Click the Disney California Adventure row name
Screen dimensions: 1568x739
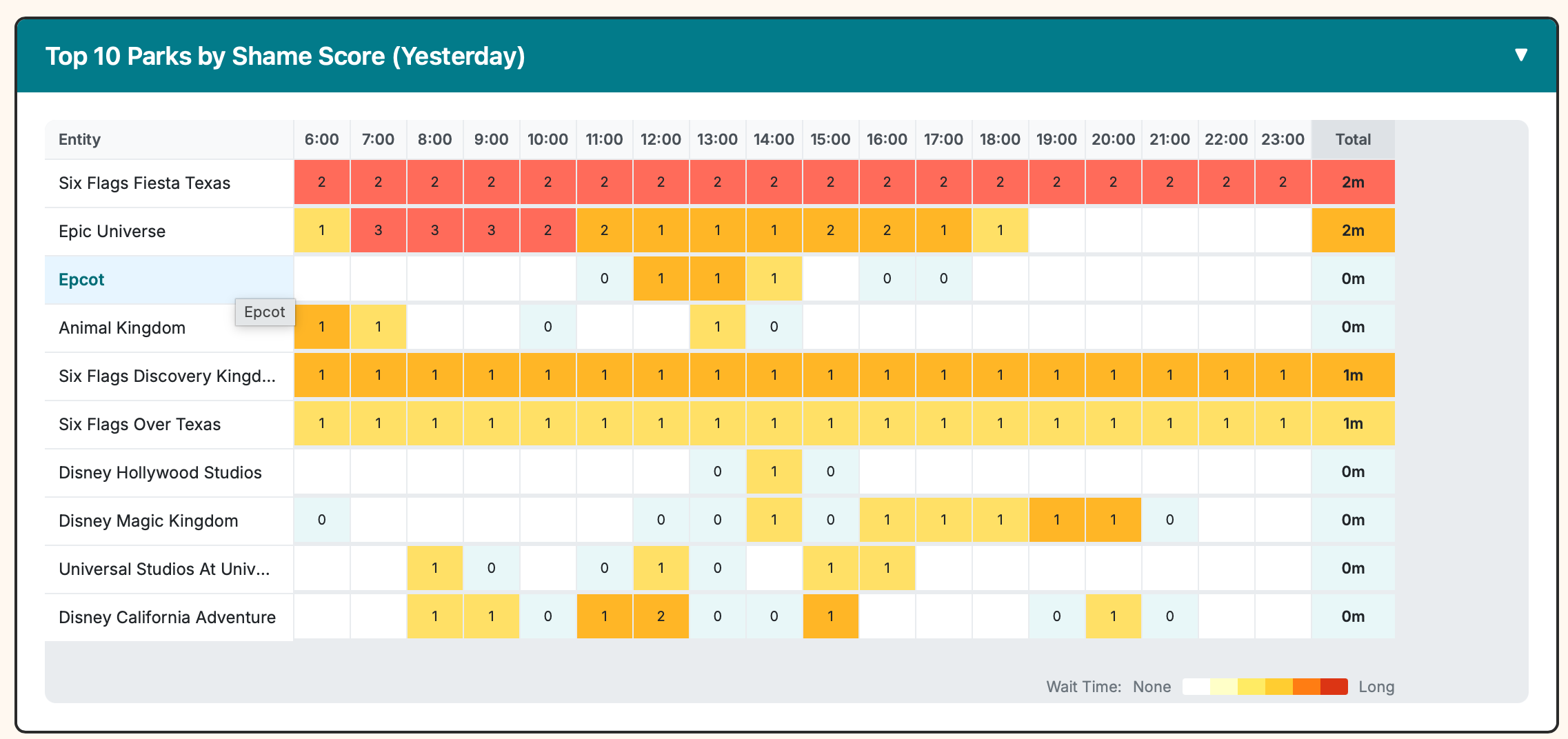pos(167,617)
